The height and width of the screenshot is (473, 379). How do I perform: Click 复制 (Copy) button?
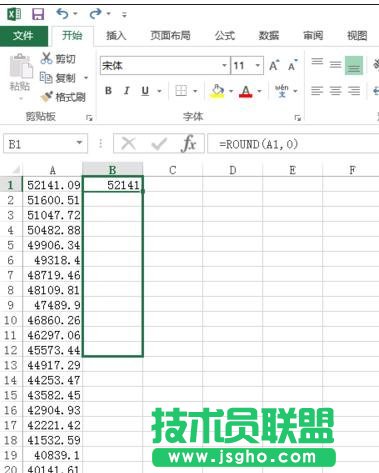click(58, 78)
